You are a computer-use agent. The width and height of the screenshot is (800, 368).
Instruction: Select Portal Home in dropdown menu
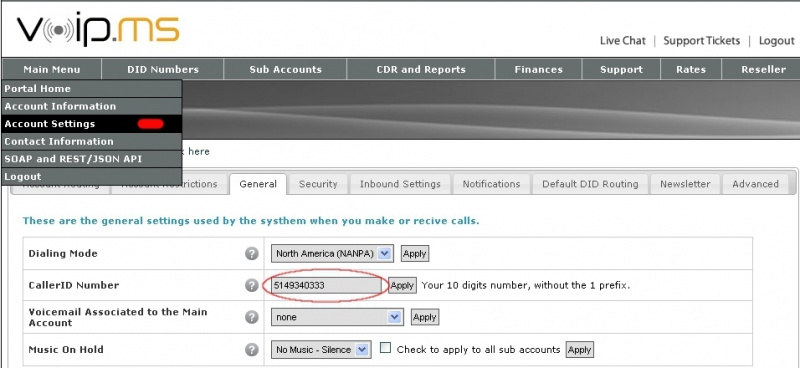91,89
